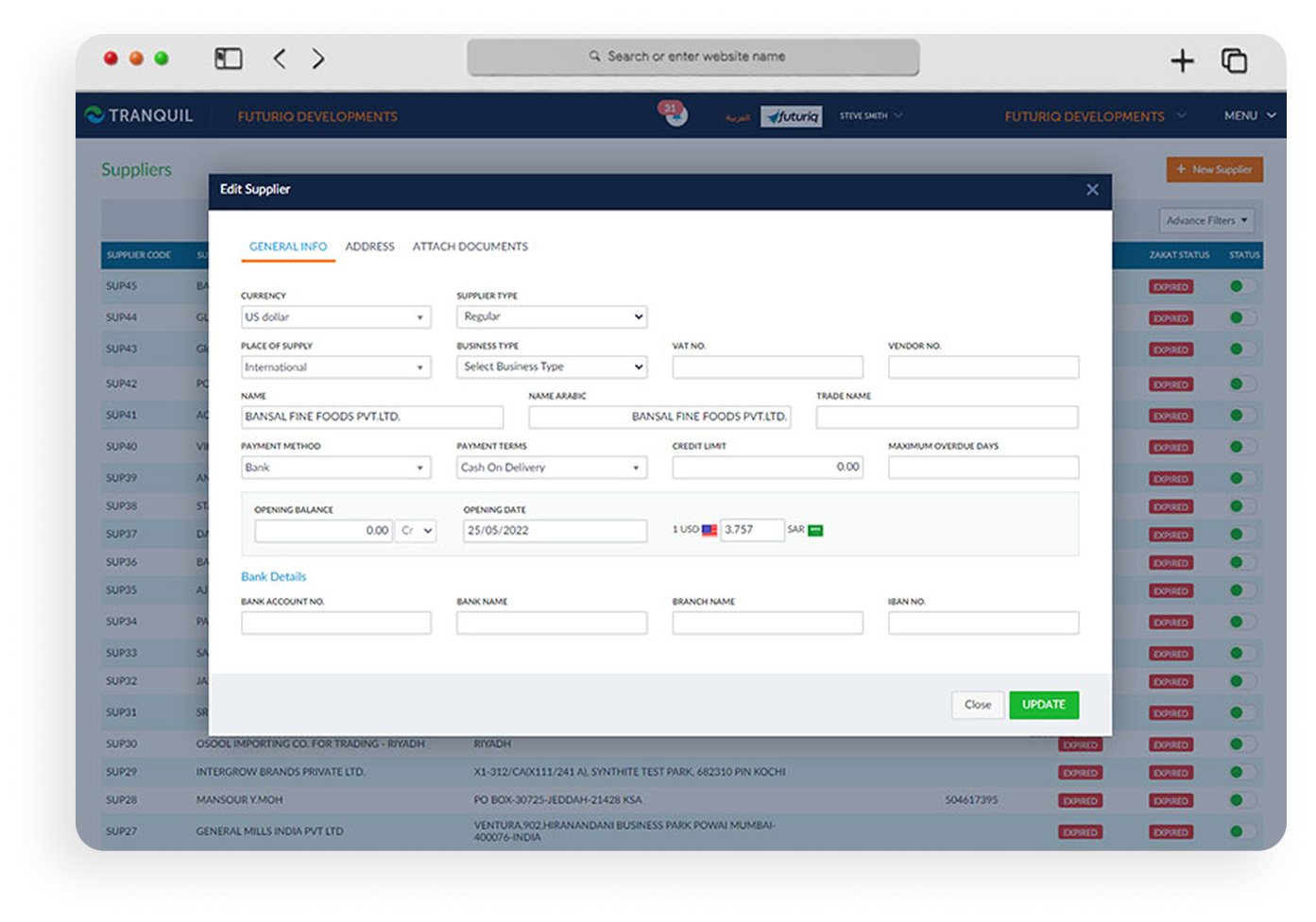
Task: Toggle status switch for SUP41 row
Action: pos(1242,416)
